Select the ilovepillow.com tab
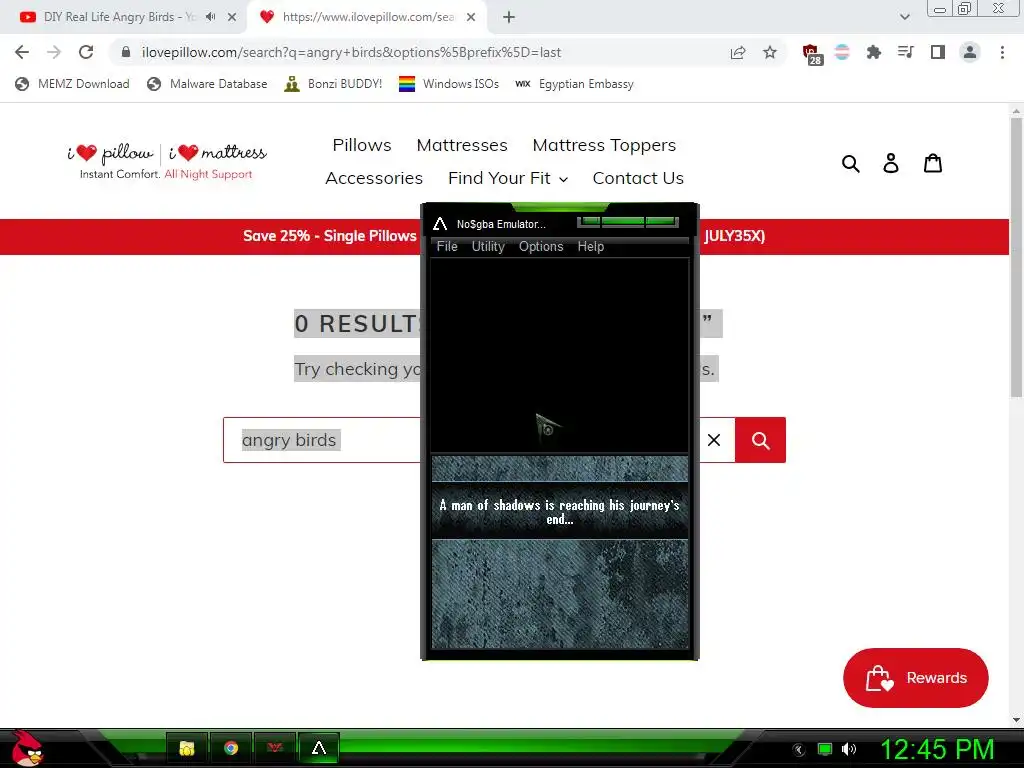Screen dimensions: 1024x768 point(366,17)
